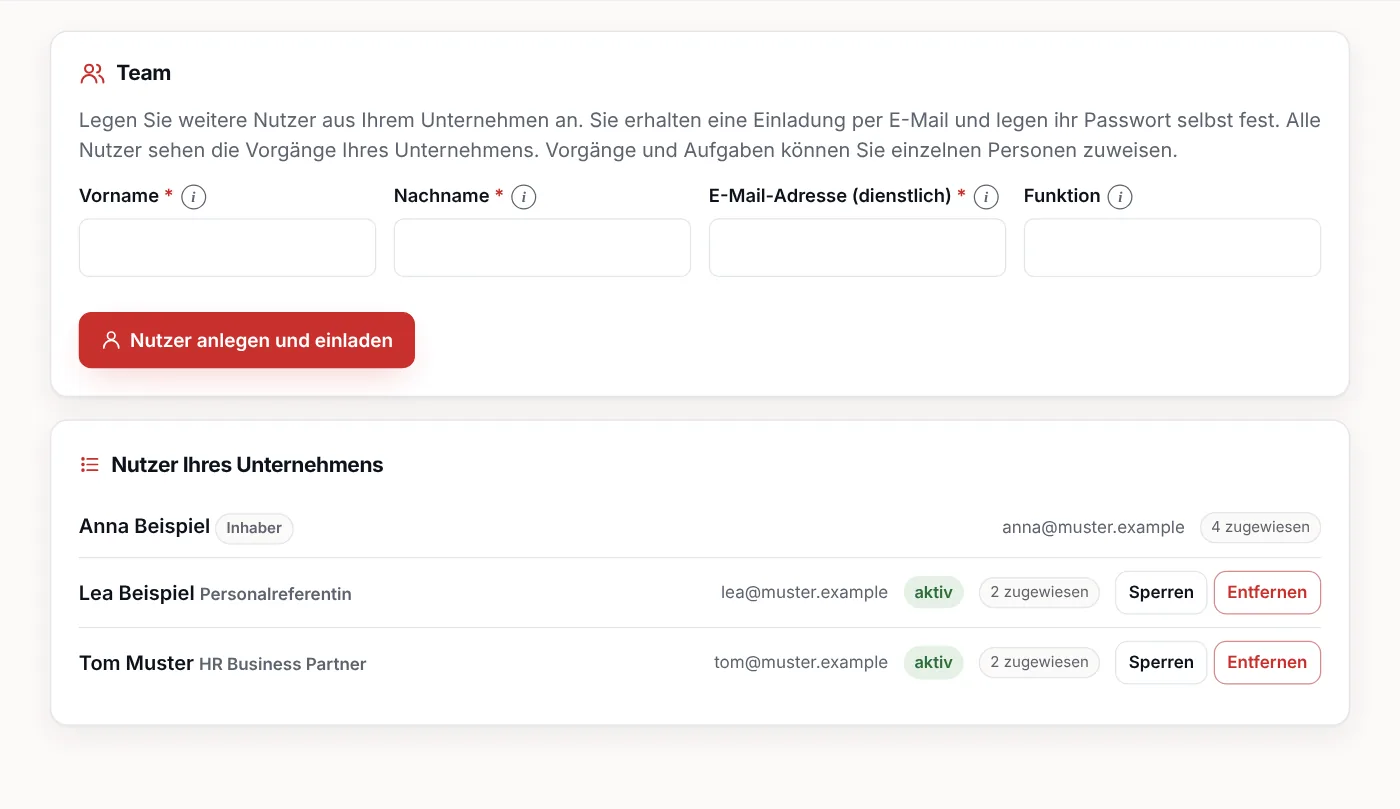Click the 2 zugewiesen badge in Lea's row
Screen dimensions: 1400x809
tap(1039, 592)
